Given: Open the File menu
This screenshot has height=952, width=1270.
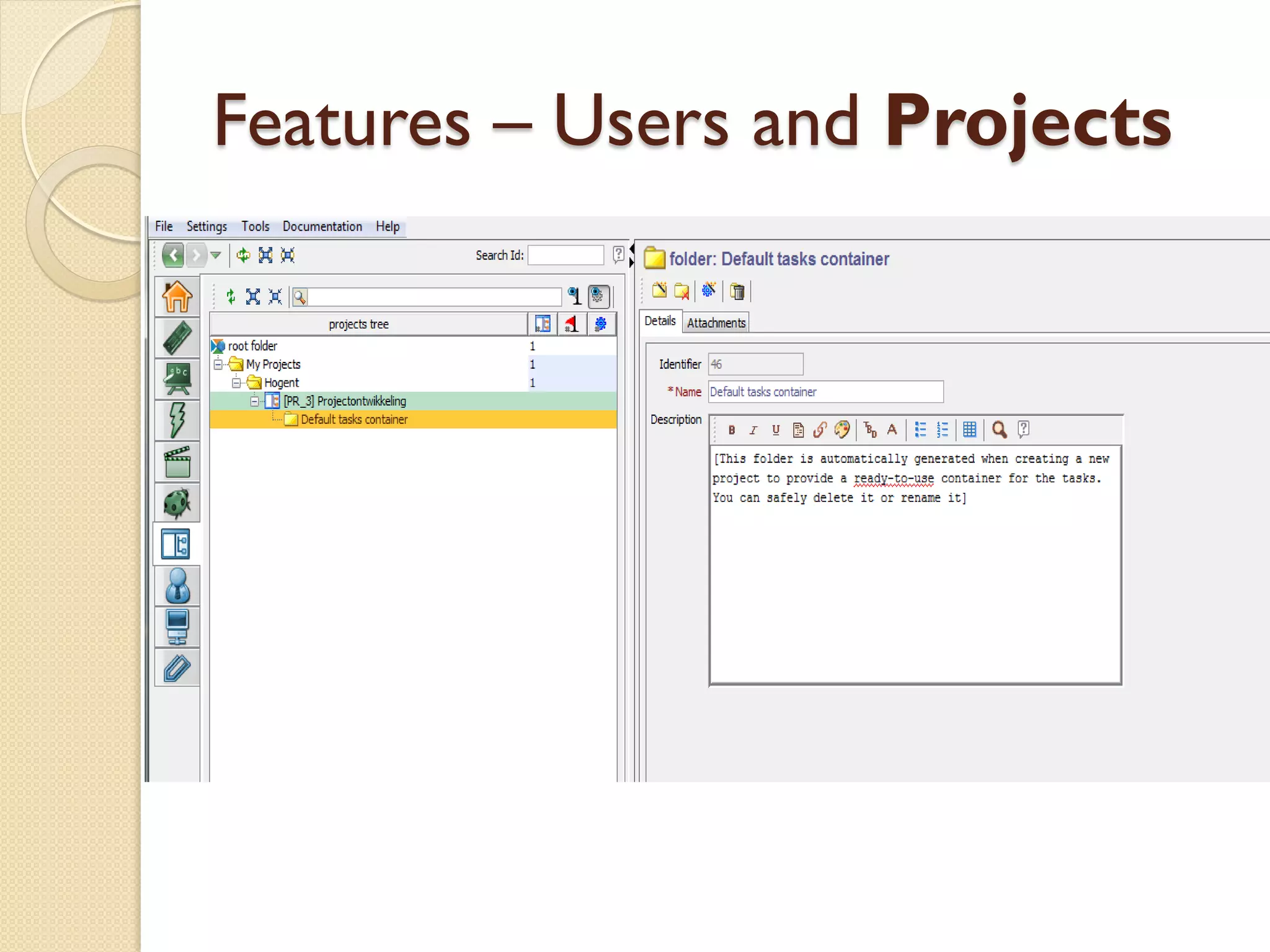Looking at the screenshot, I should coord(164,226).
